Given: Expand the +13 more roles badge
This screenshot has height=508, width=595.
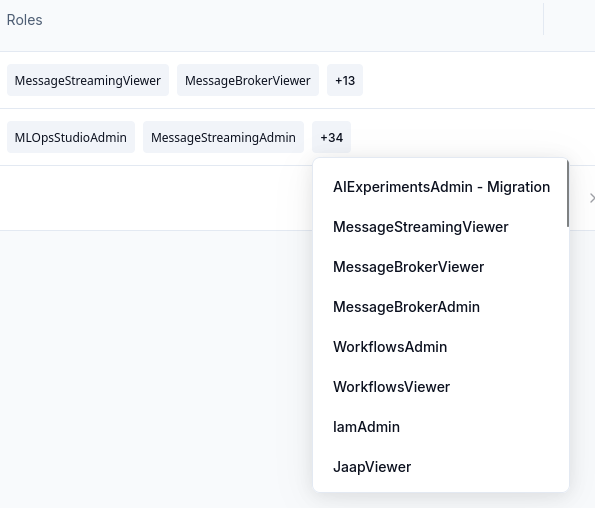Looking at the screenshot, I should [x=345, y=80].
